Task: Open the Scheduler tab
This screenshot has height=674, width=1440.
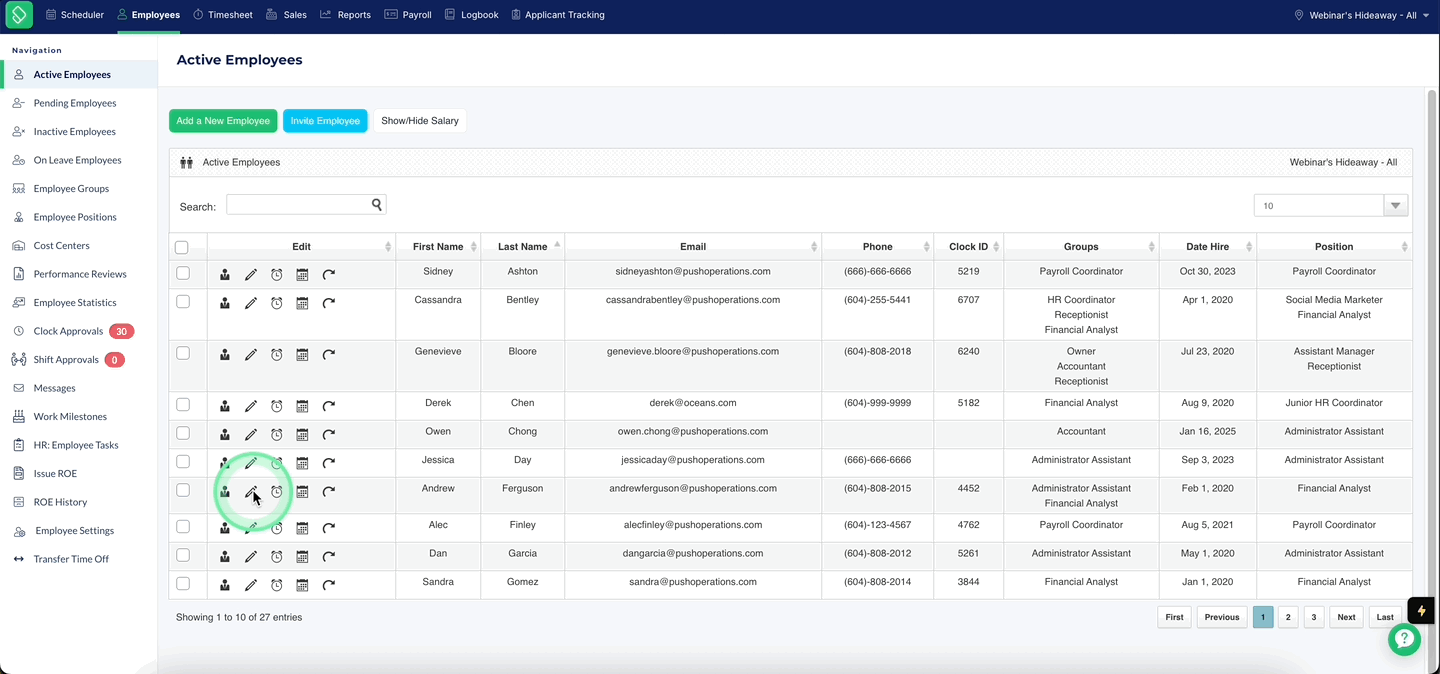Action: point(75,15)
